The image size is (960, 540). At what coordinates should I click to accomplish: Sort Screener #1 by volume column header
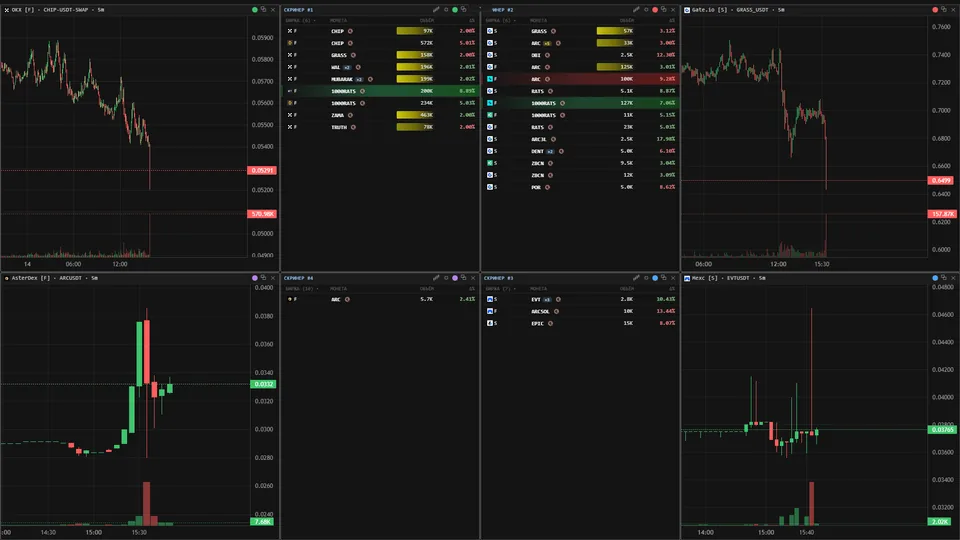[x=427, y=20]
